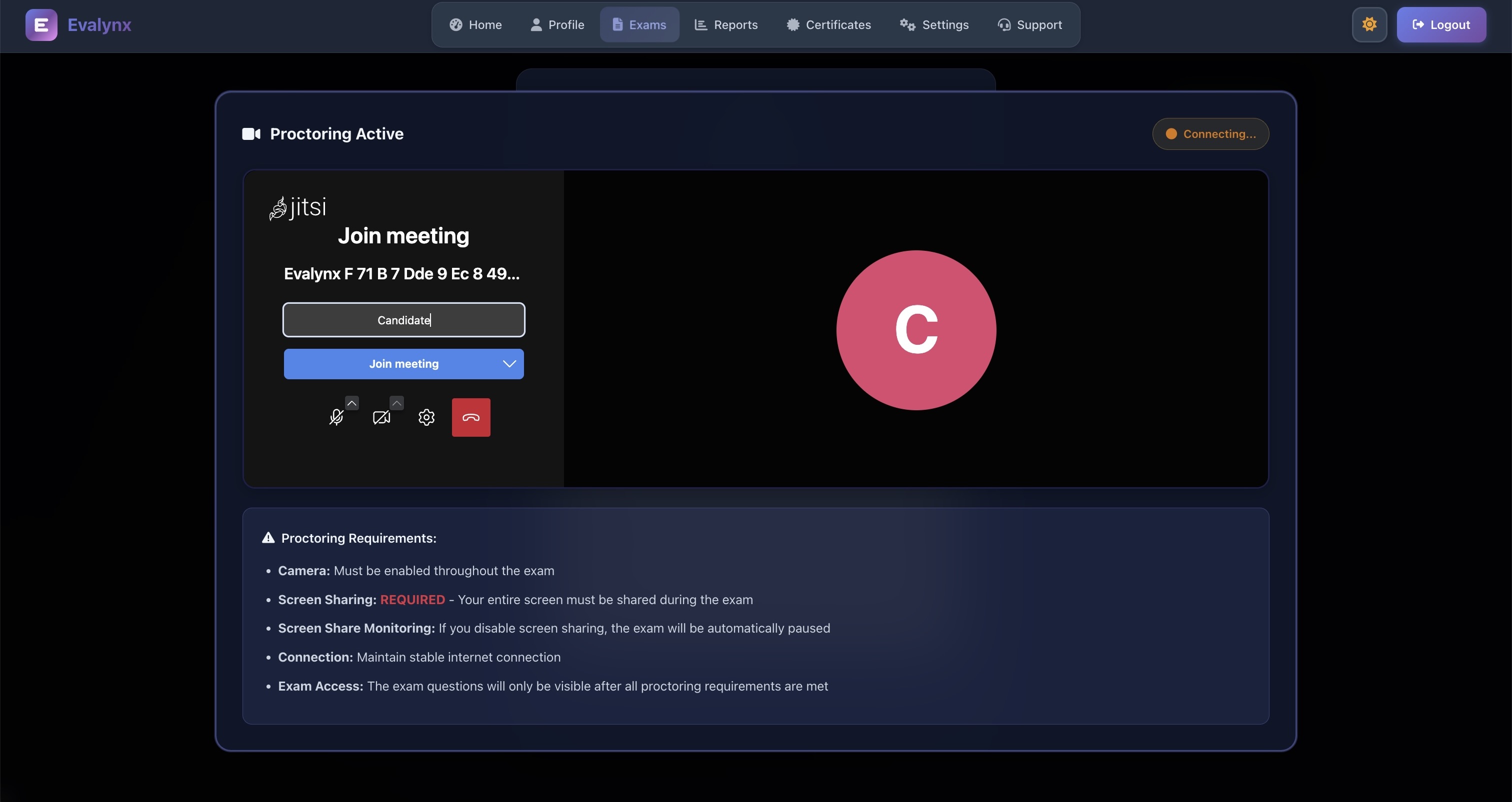
Task: Click the Candidate name input field
Action: (404, 320)
